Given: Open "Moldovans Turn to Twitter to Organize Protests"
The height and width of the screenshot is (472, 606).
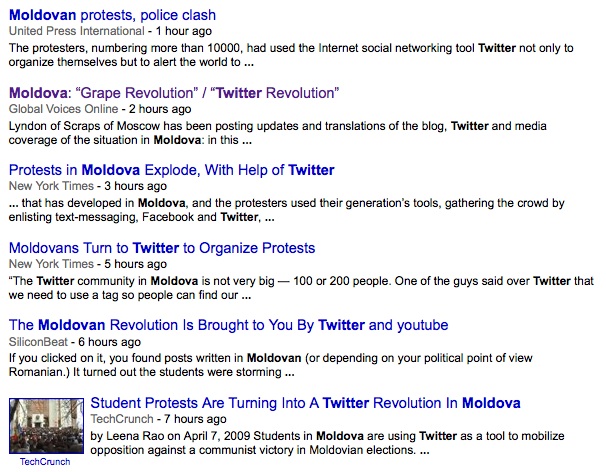Looking at the screenshot, I should (161, 247).
